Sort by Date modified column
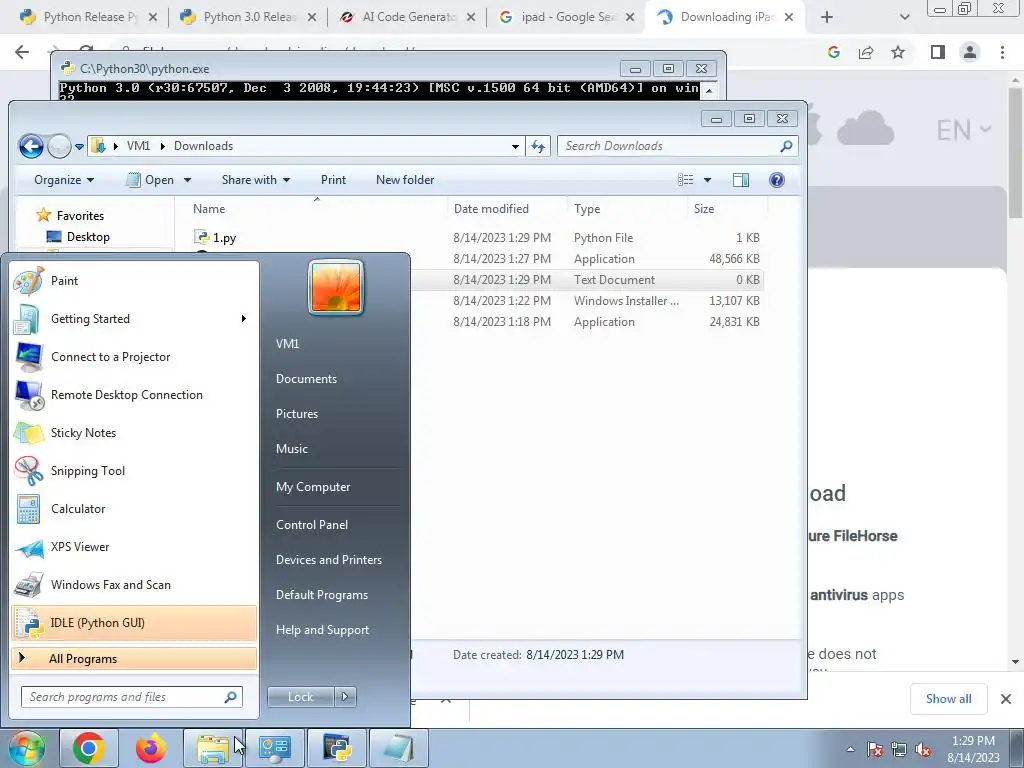Image resolution: width=1024 pixels, height=768 pixels. 491,209
